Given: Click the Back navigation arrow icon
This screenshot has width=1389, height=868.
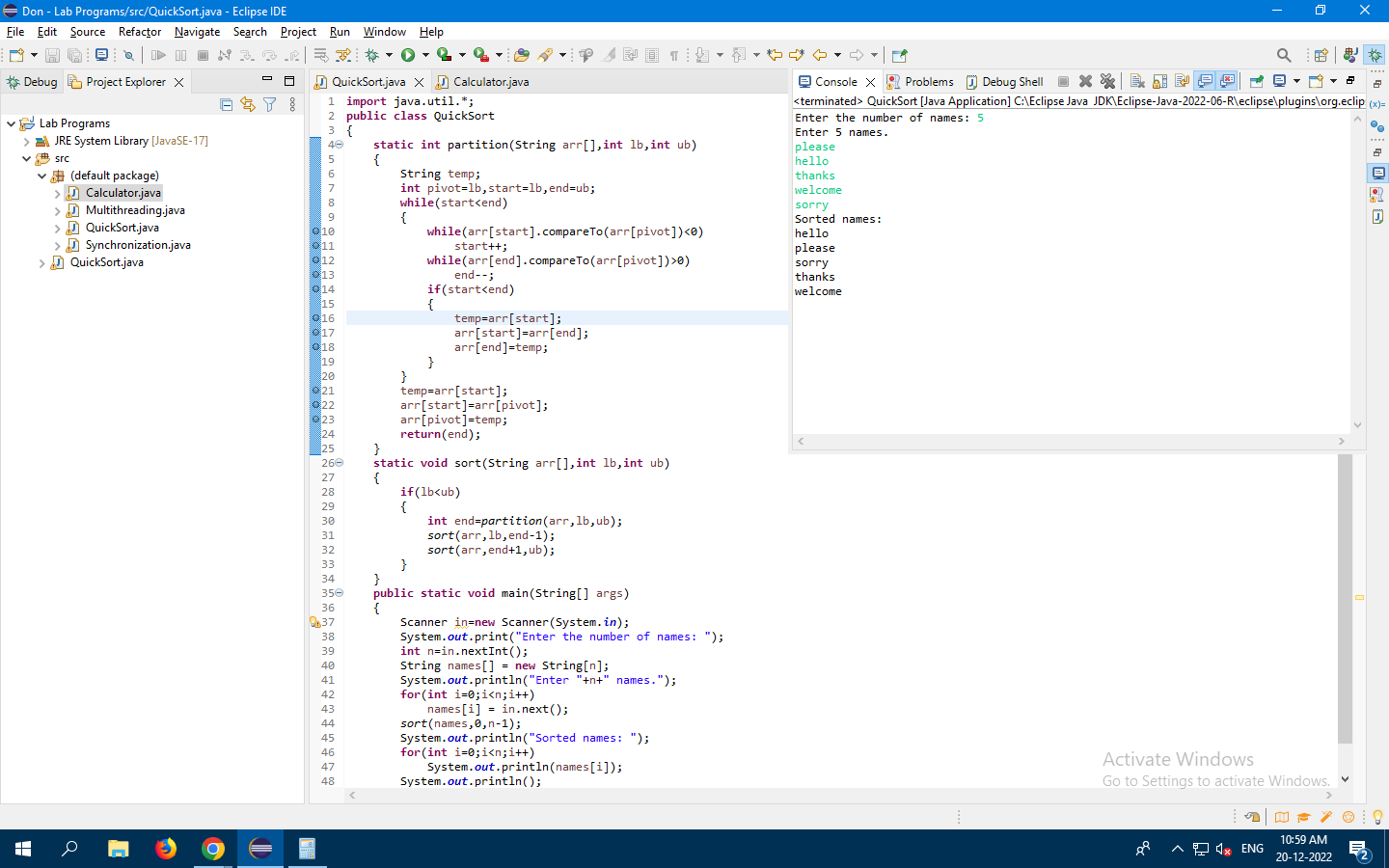Looking at the screenshot, I should (x=820, y=55).
